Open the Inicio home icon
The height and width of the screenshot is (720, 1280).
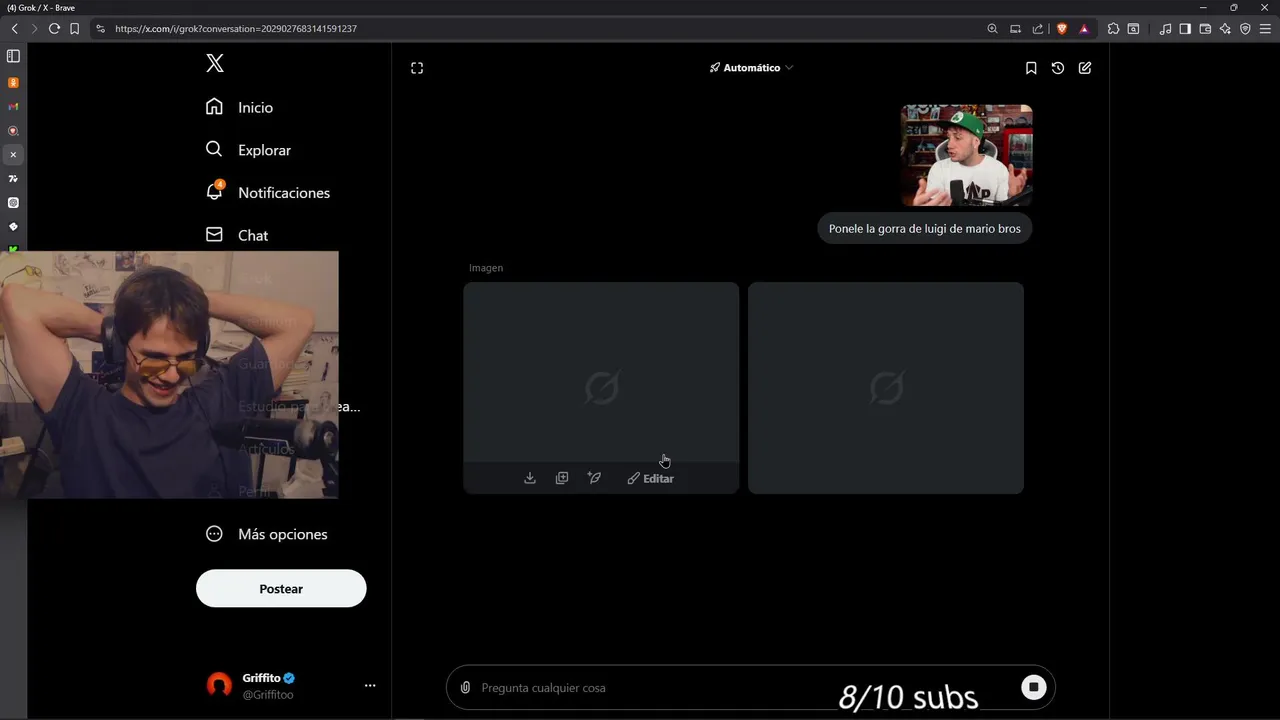(214, 107)
